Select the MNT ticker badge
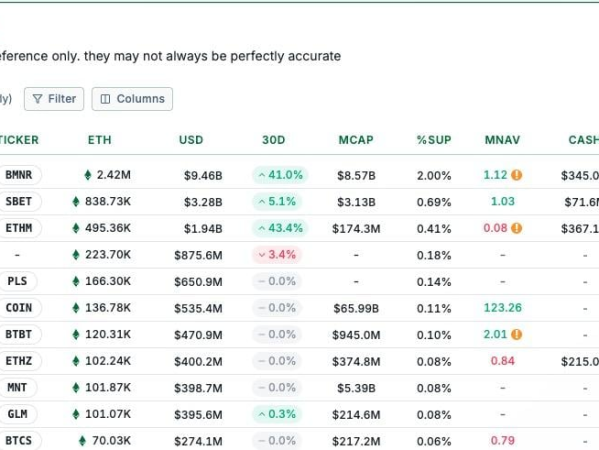The height and width of the screenshot is (450, 599). coord(17,388)
